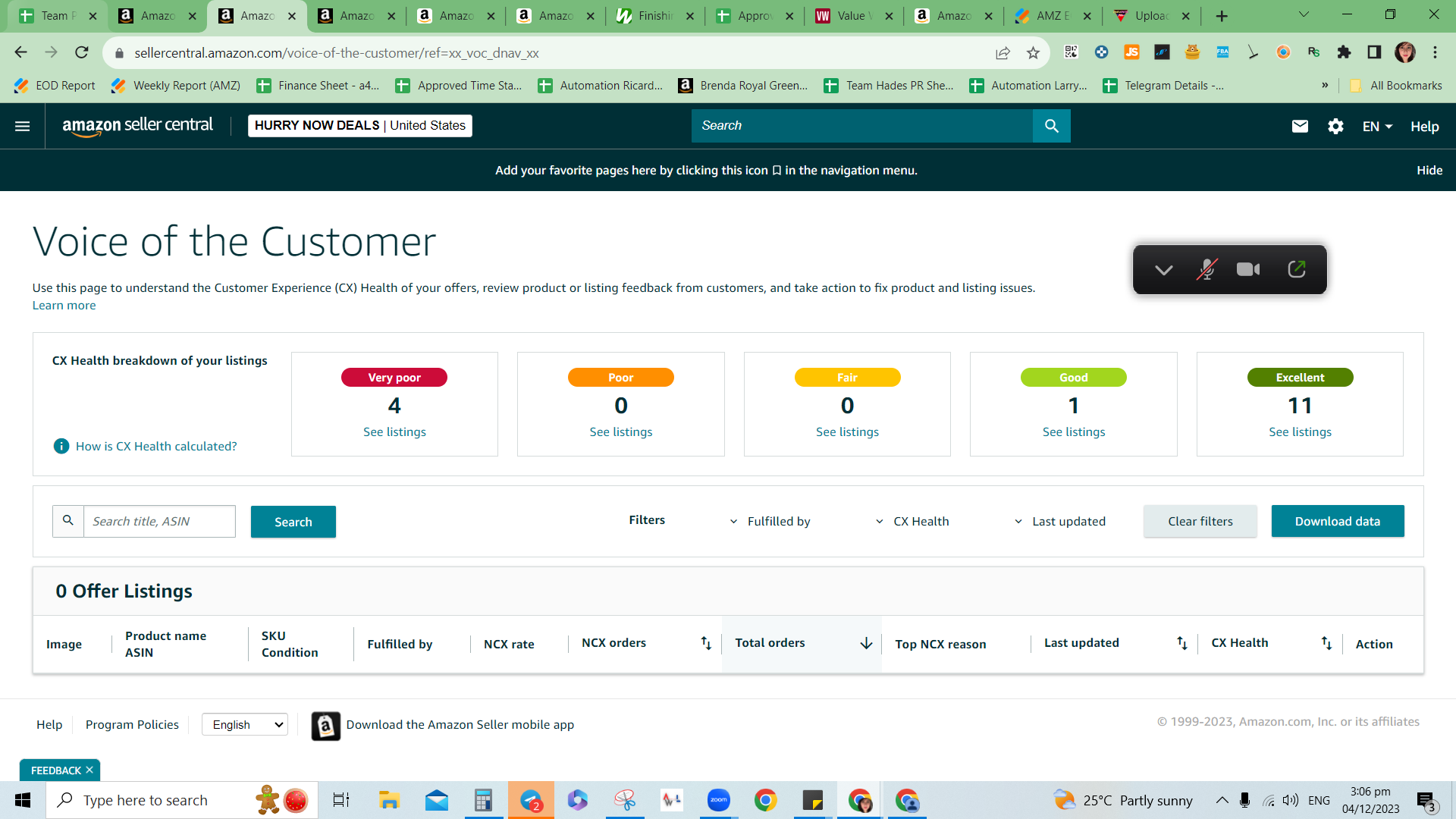Sort by Total orders down arrow

click(x=866, y=643)
